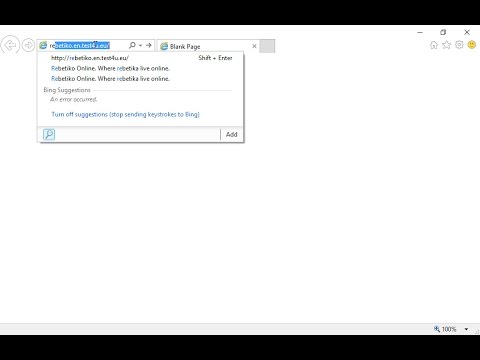Click the 100% zoom level text
Viewport: 480px width, 360px height.
(449, 329)
